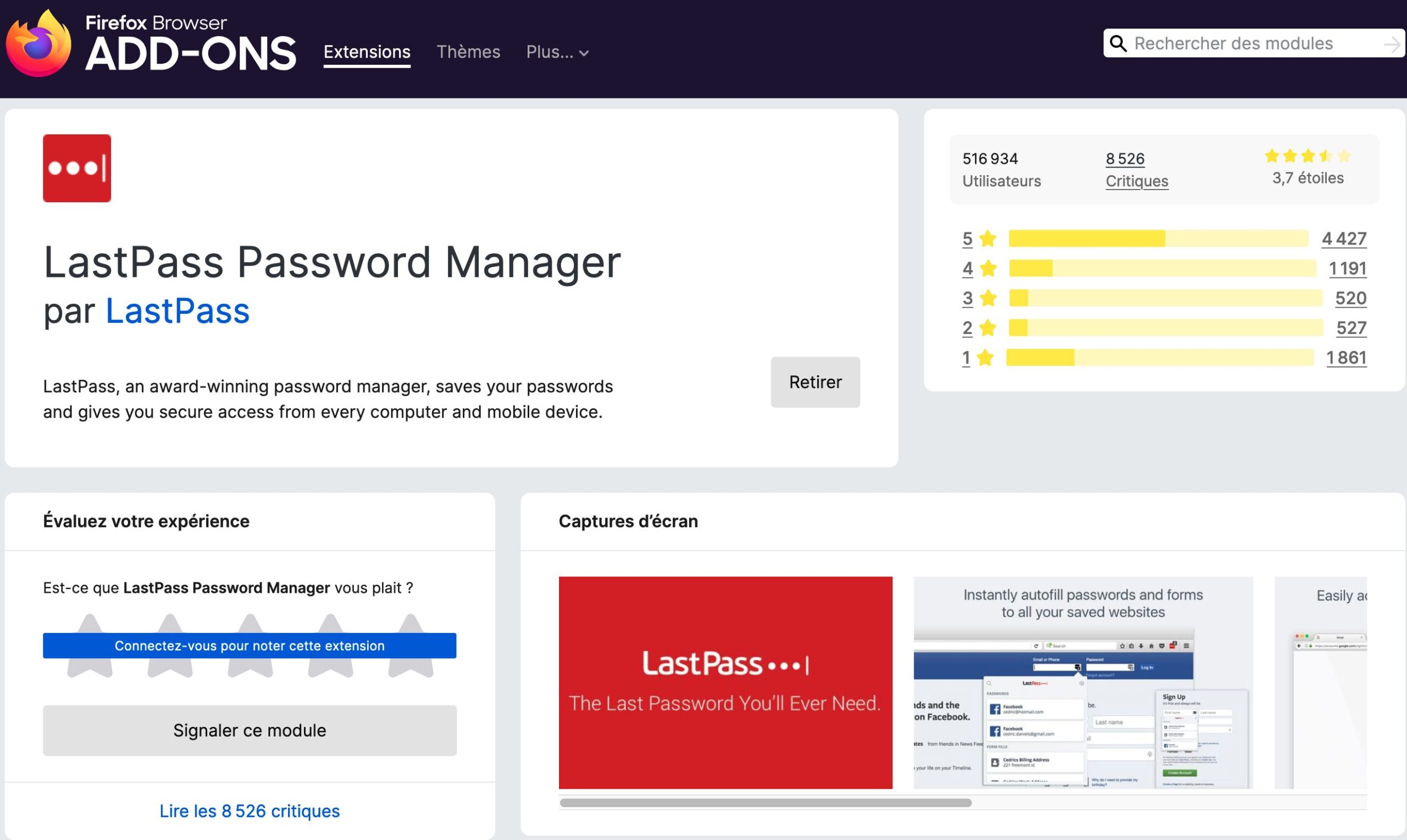Click the screenshots horizontal scrollbar
1407x840 pixels.
click(x=766, y=803)
